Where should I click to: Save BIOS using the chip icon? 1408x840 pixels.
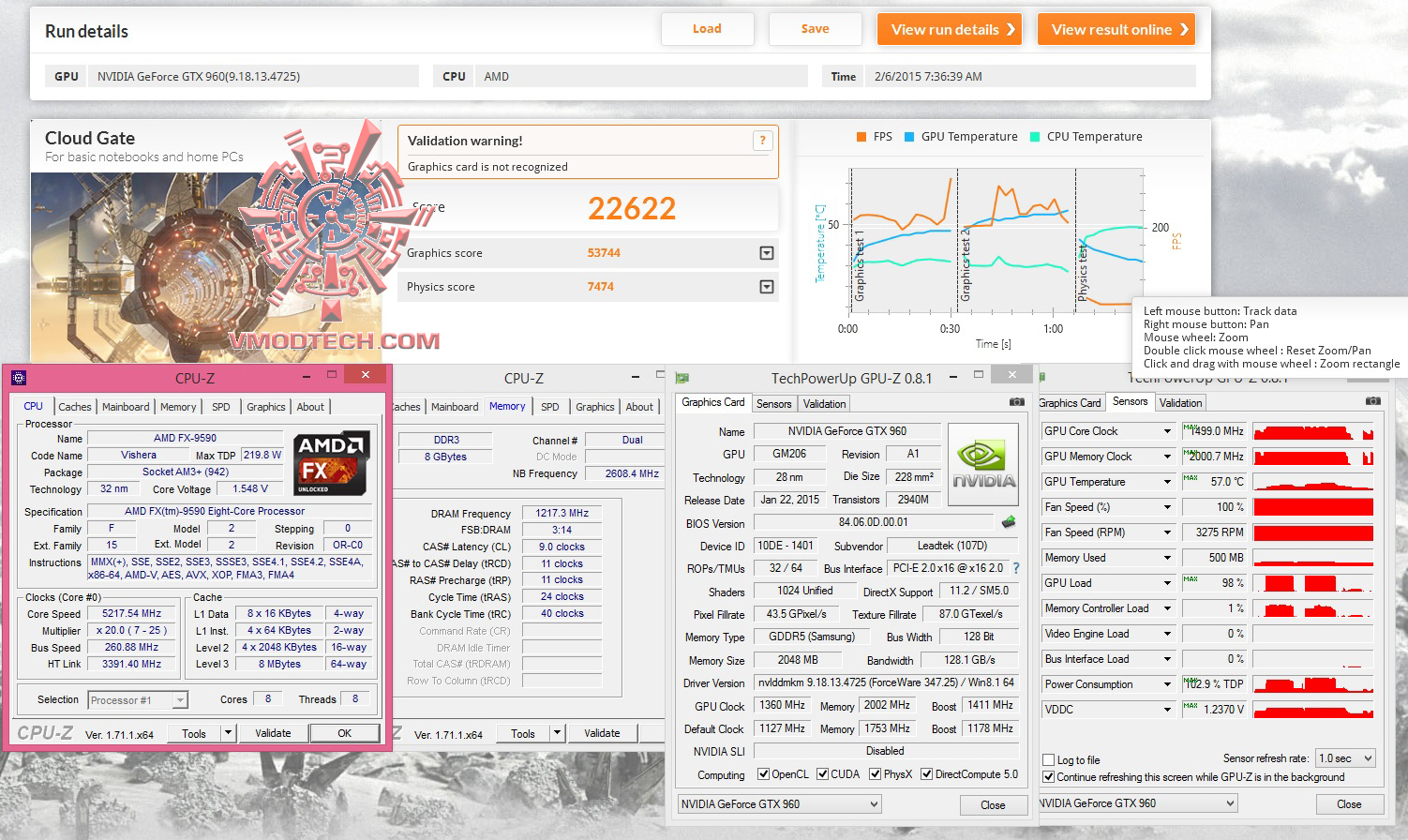tap(1009, 522)
